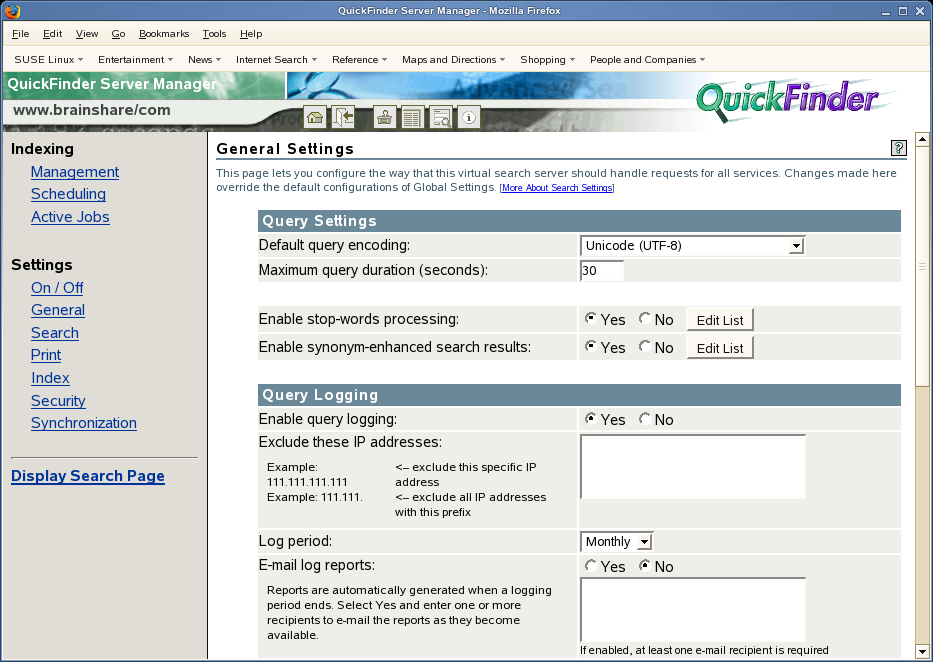Open the Search settings link

[55, 333]
